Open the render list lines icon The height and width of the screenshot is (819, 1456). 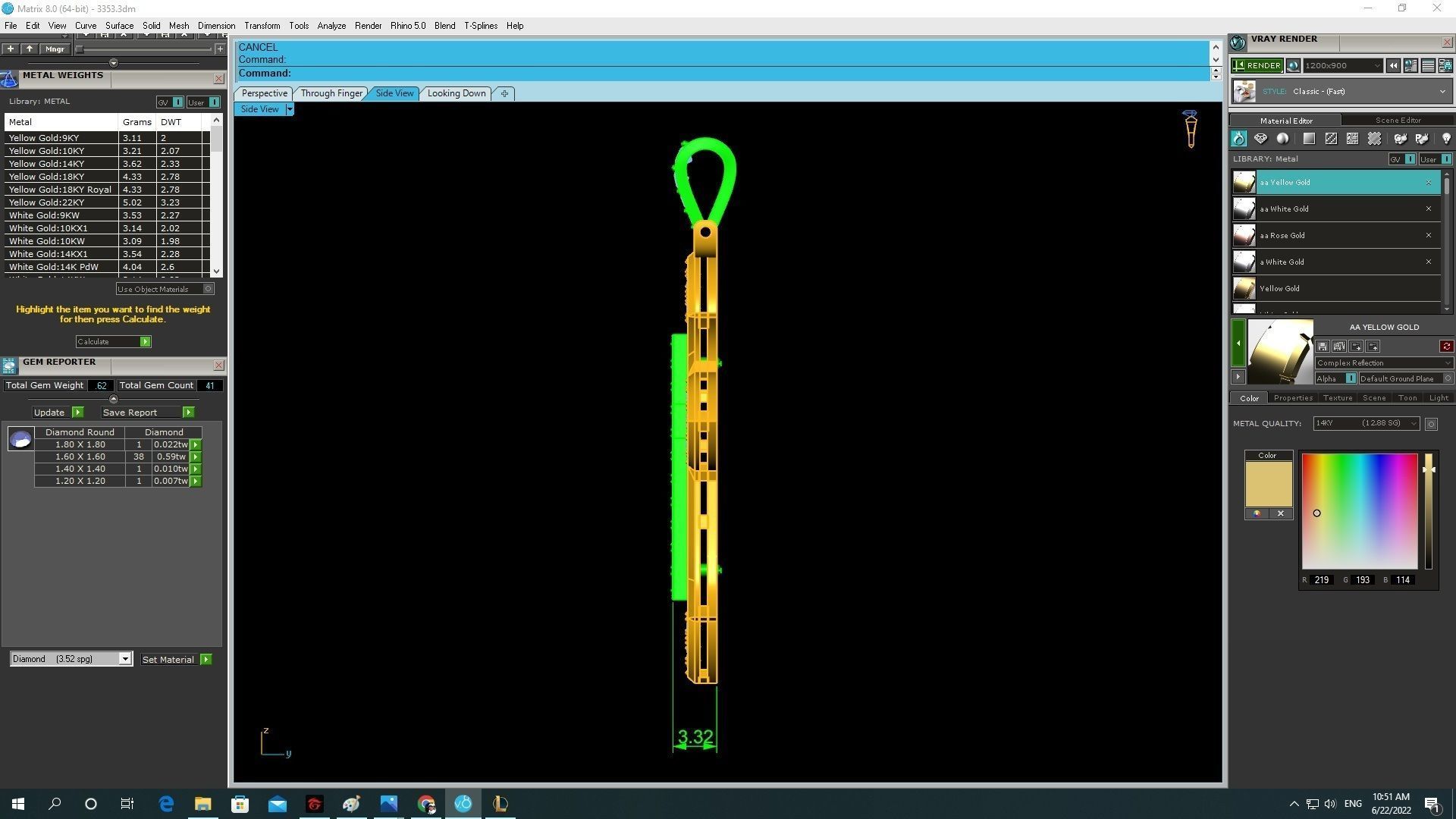[x=1428, y=66]
